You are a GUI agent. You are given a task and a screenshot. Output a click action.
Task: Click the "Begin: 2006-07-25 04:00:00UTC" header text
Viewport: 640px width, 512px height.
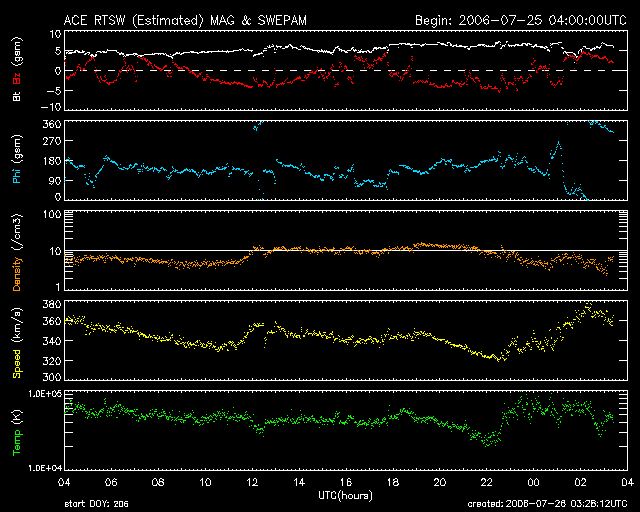(521, 20)
